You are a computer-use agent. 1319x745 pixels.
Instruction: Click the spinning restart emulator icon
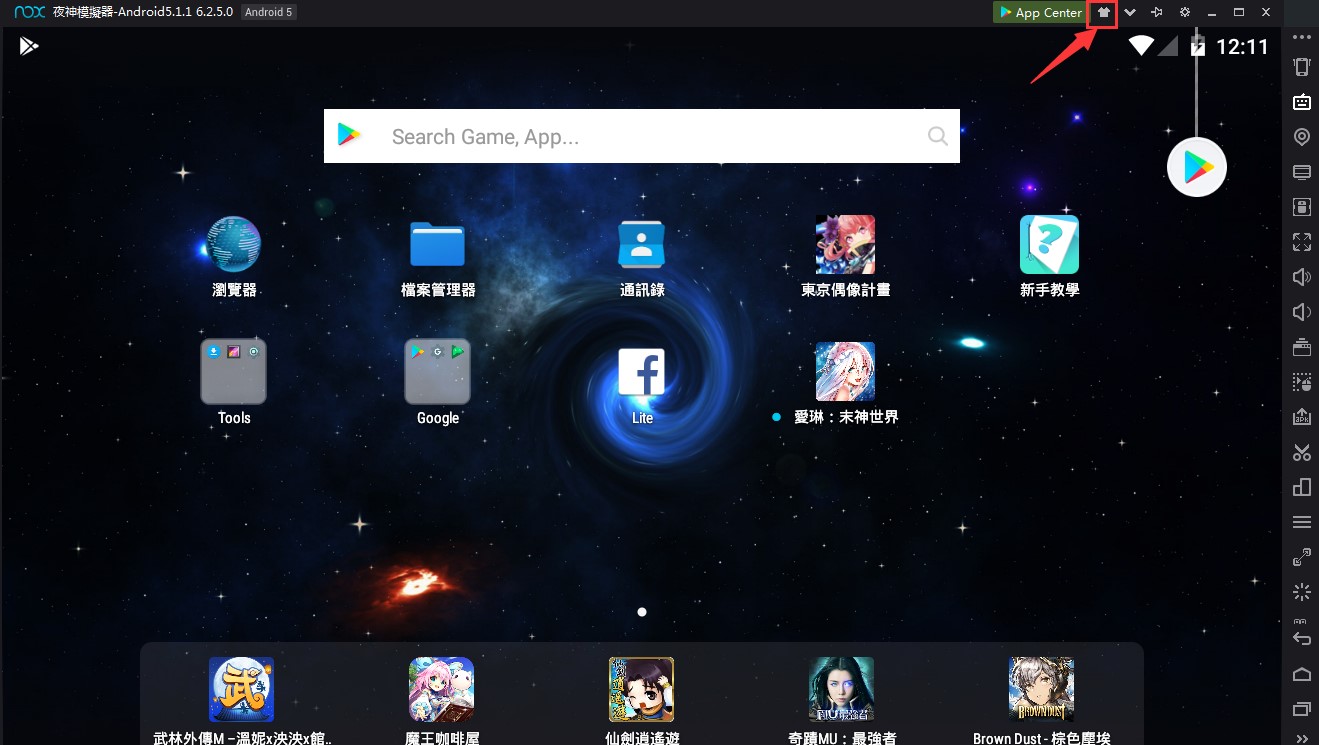point(1302,592)
